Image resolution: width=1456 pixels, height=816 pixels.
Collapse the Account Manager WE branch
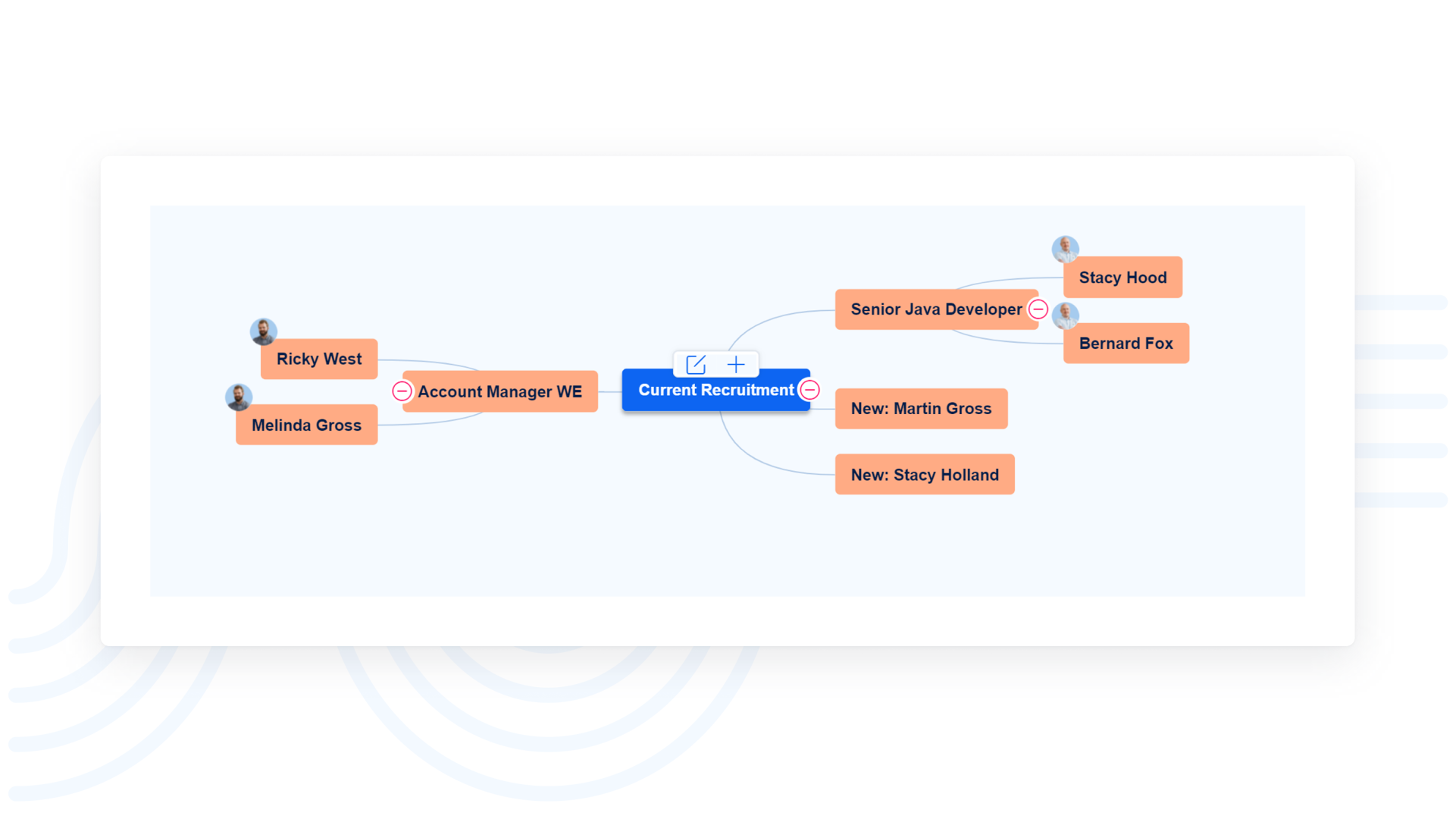tap(402, 391)
